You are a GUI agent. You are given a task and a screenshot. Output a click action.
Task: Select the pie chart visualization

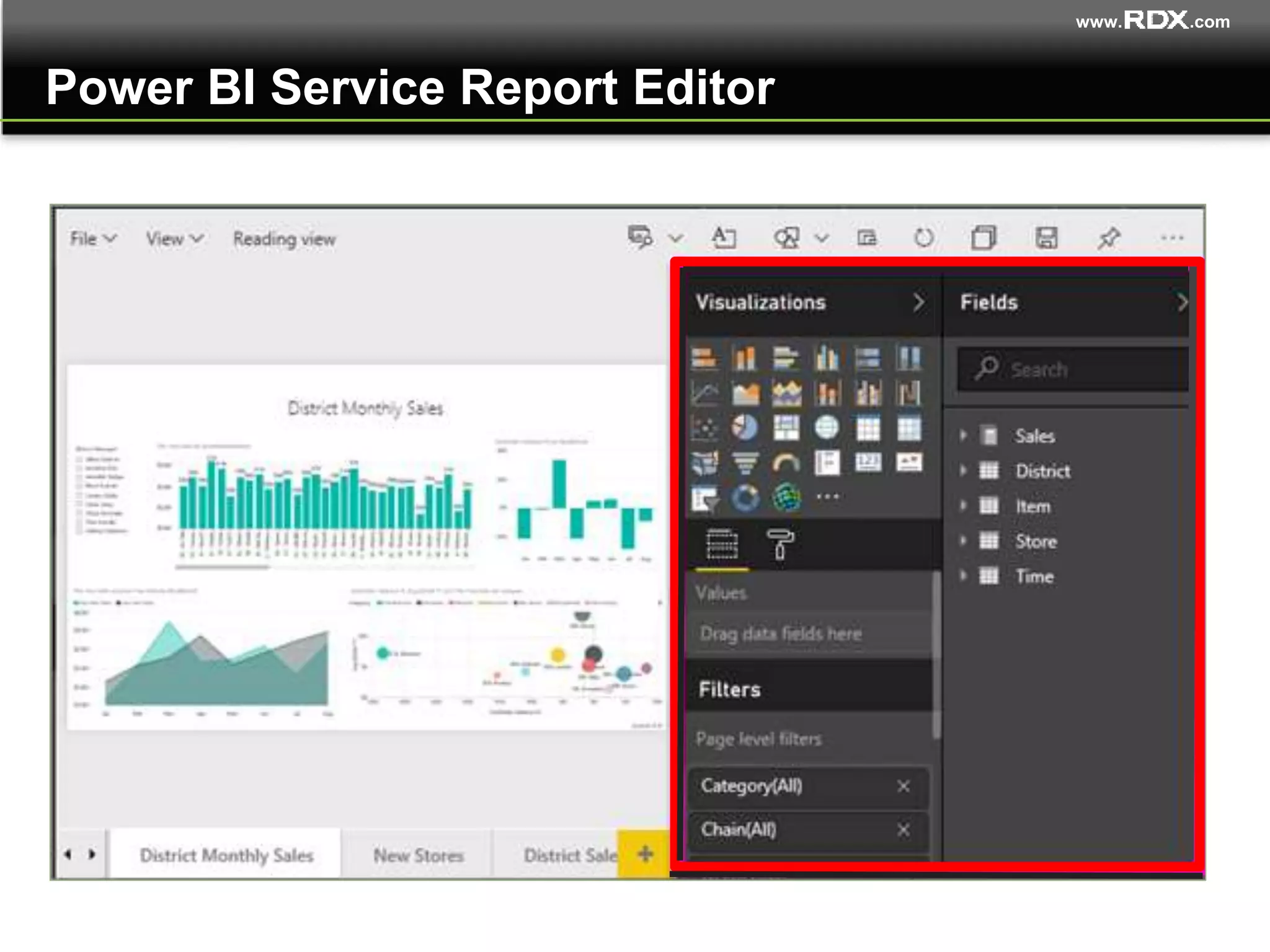pos(745,428)
